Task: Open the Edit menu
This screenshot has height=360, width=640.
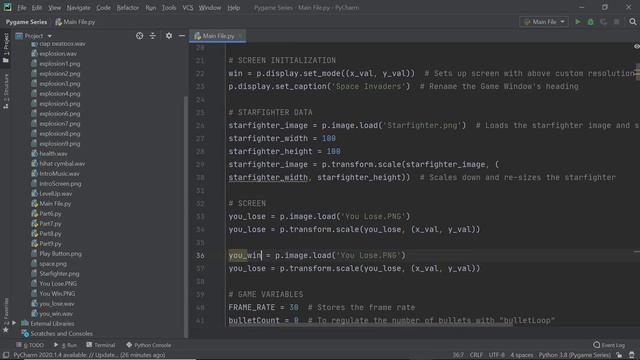Action: [37, 8]
